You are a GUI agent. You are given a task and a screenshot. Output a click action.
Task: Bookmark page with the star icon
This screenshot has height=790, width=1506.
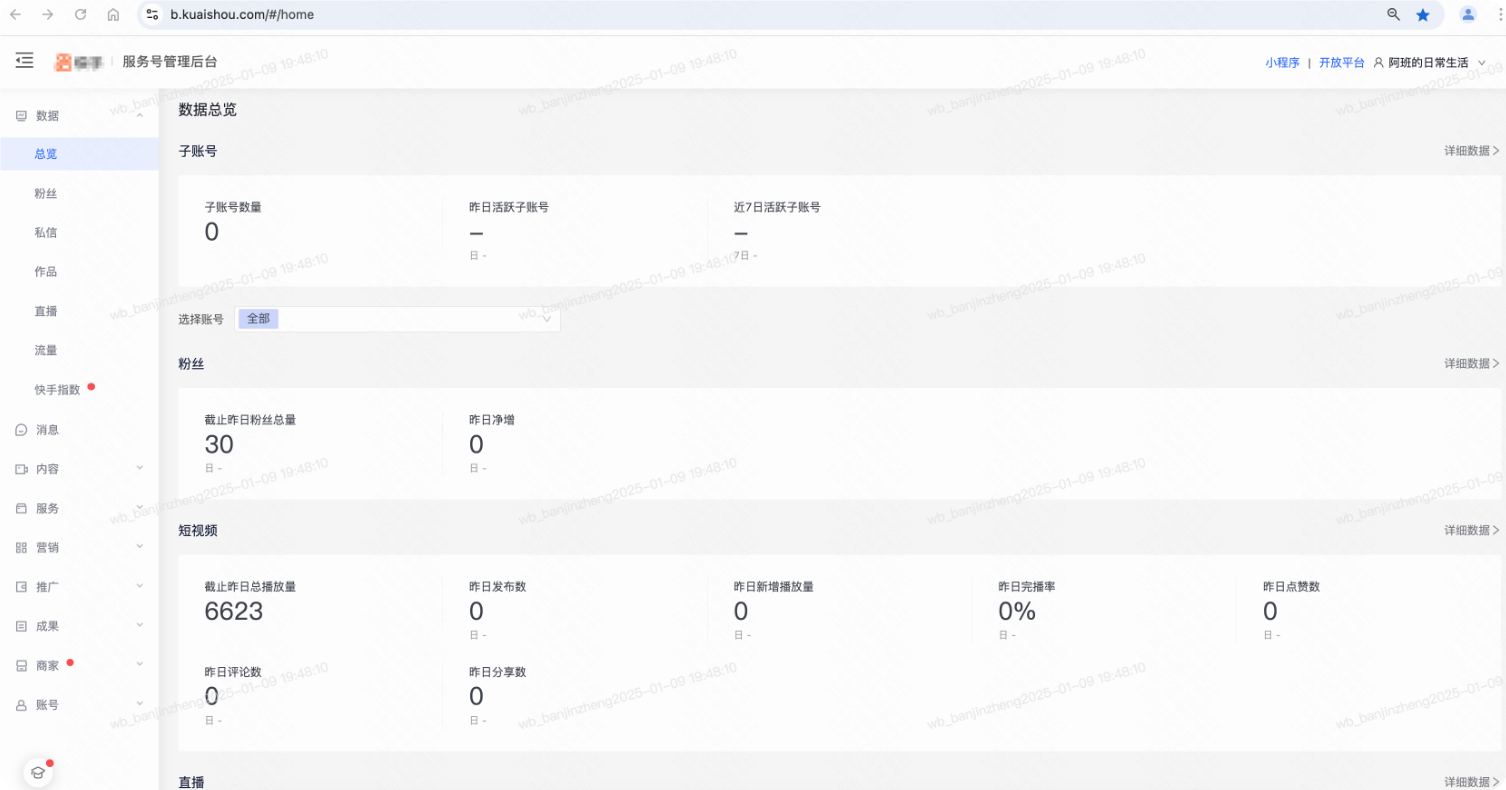point(1422,15)
